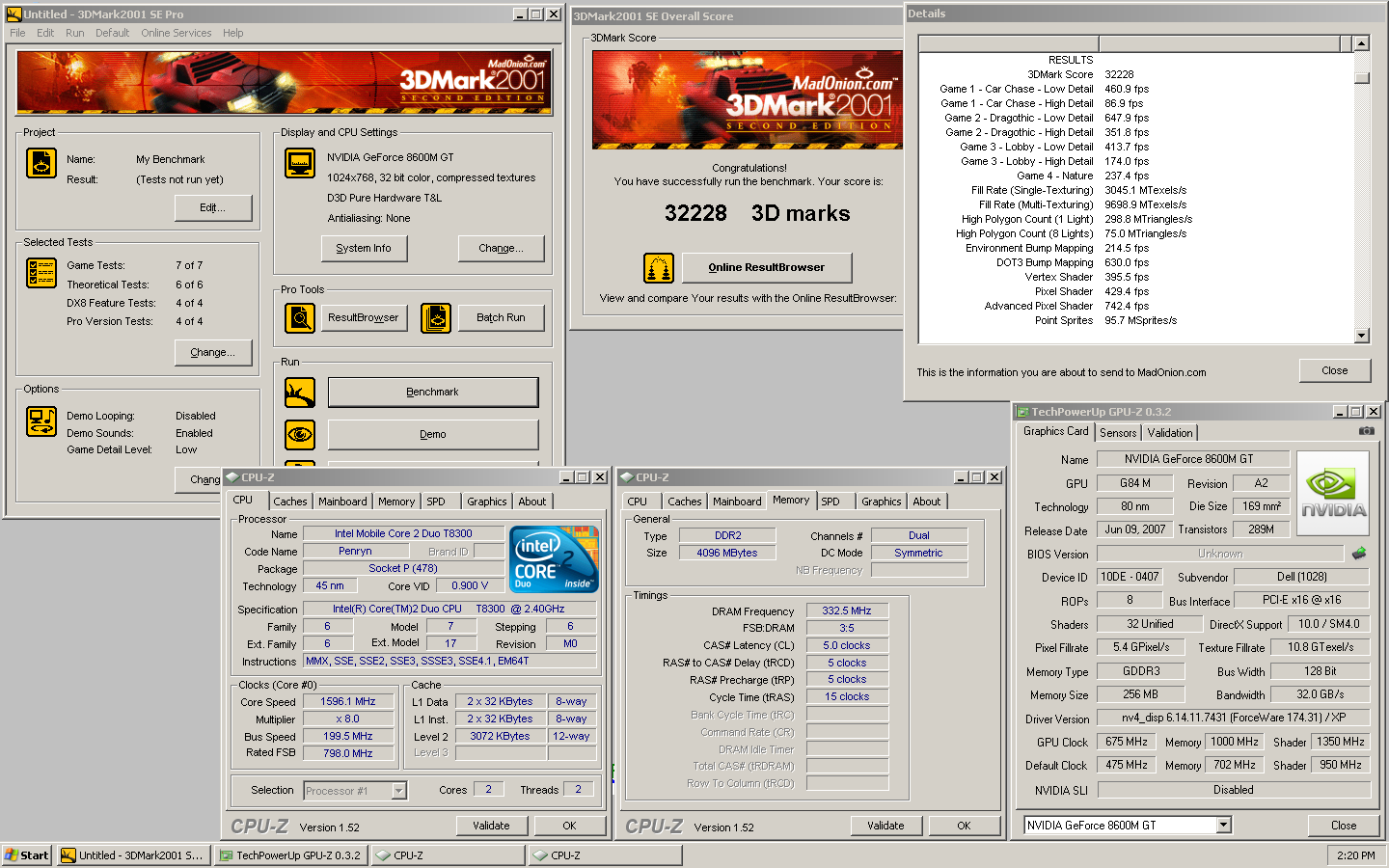Open the Run menu
This screenshot has height=868, width=1389.
(74, 33)
